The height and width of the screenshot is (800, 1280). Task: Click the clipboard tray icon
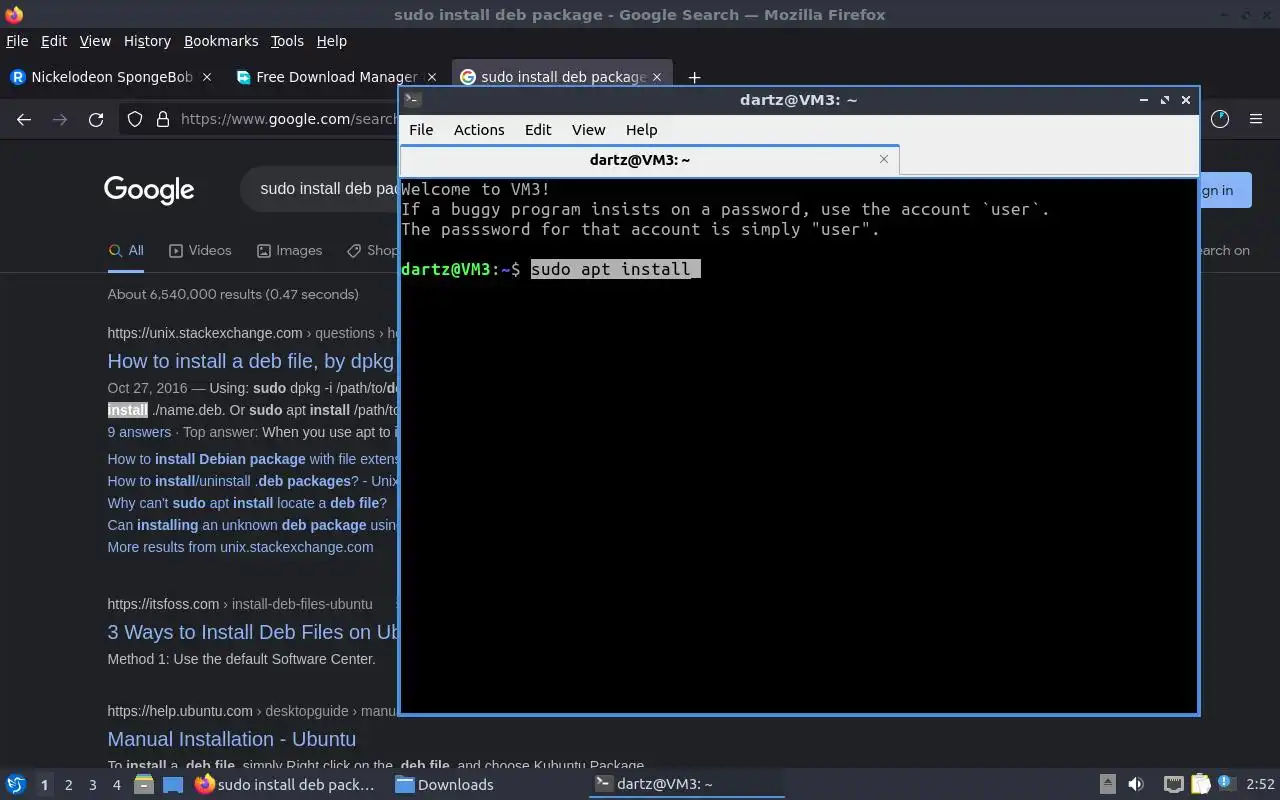click(1200, 784)
